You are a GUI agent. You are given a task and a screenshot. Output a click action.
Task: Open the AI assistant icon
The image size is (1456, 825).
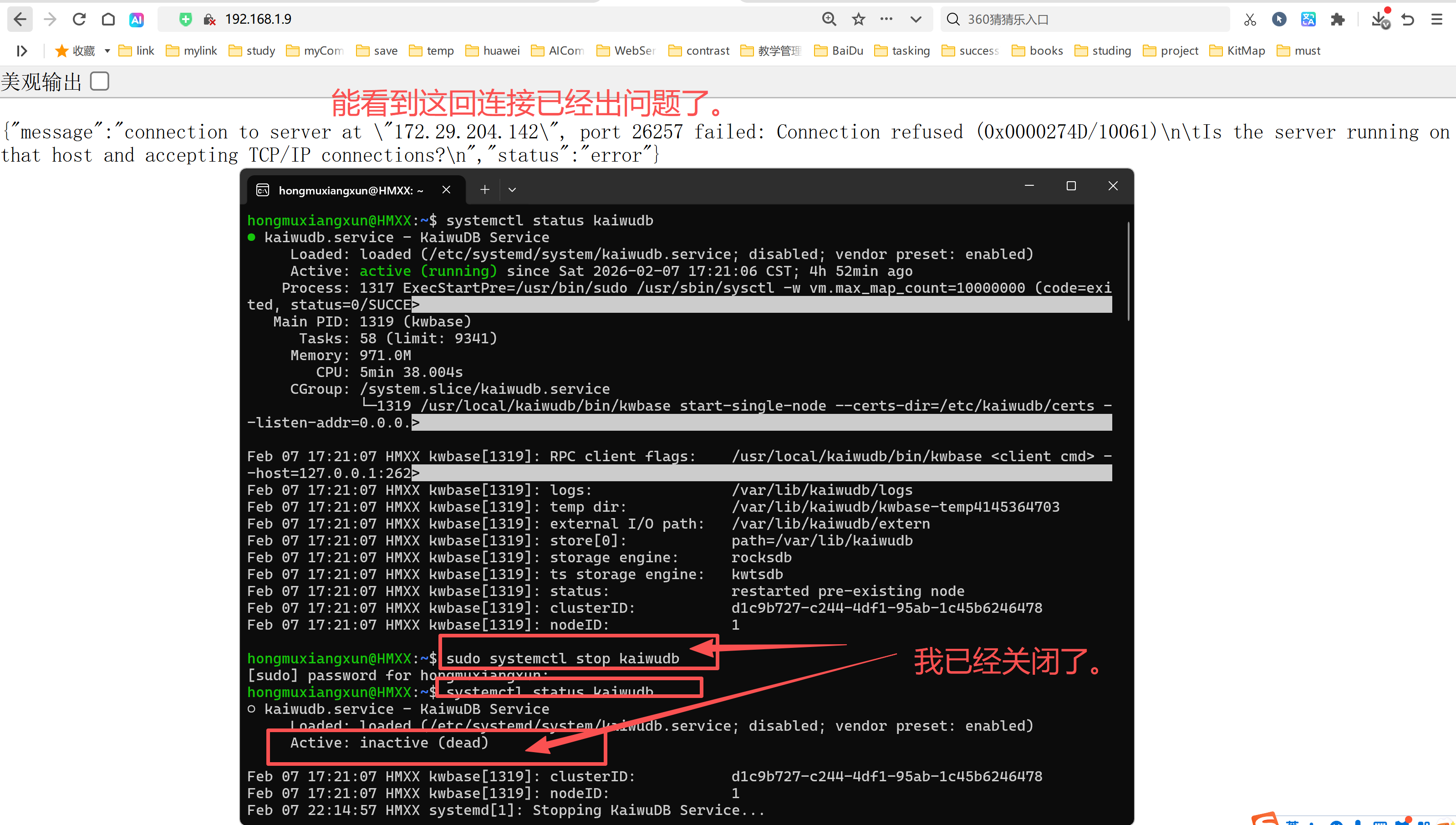pos(137,20)
